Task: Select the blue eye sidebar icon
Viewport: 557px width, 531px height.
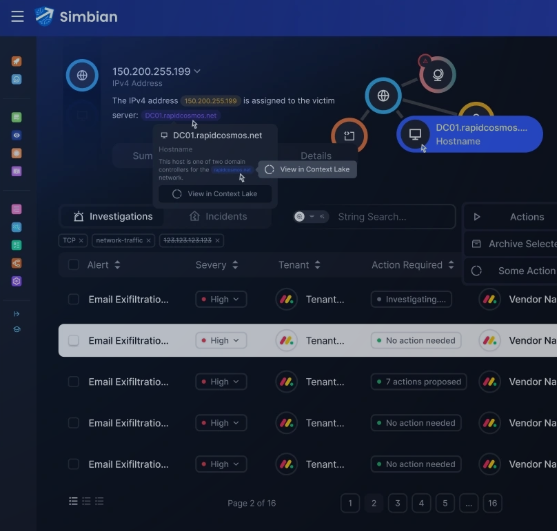Action: pyautogui.click(x=16, y=135)
